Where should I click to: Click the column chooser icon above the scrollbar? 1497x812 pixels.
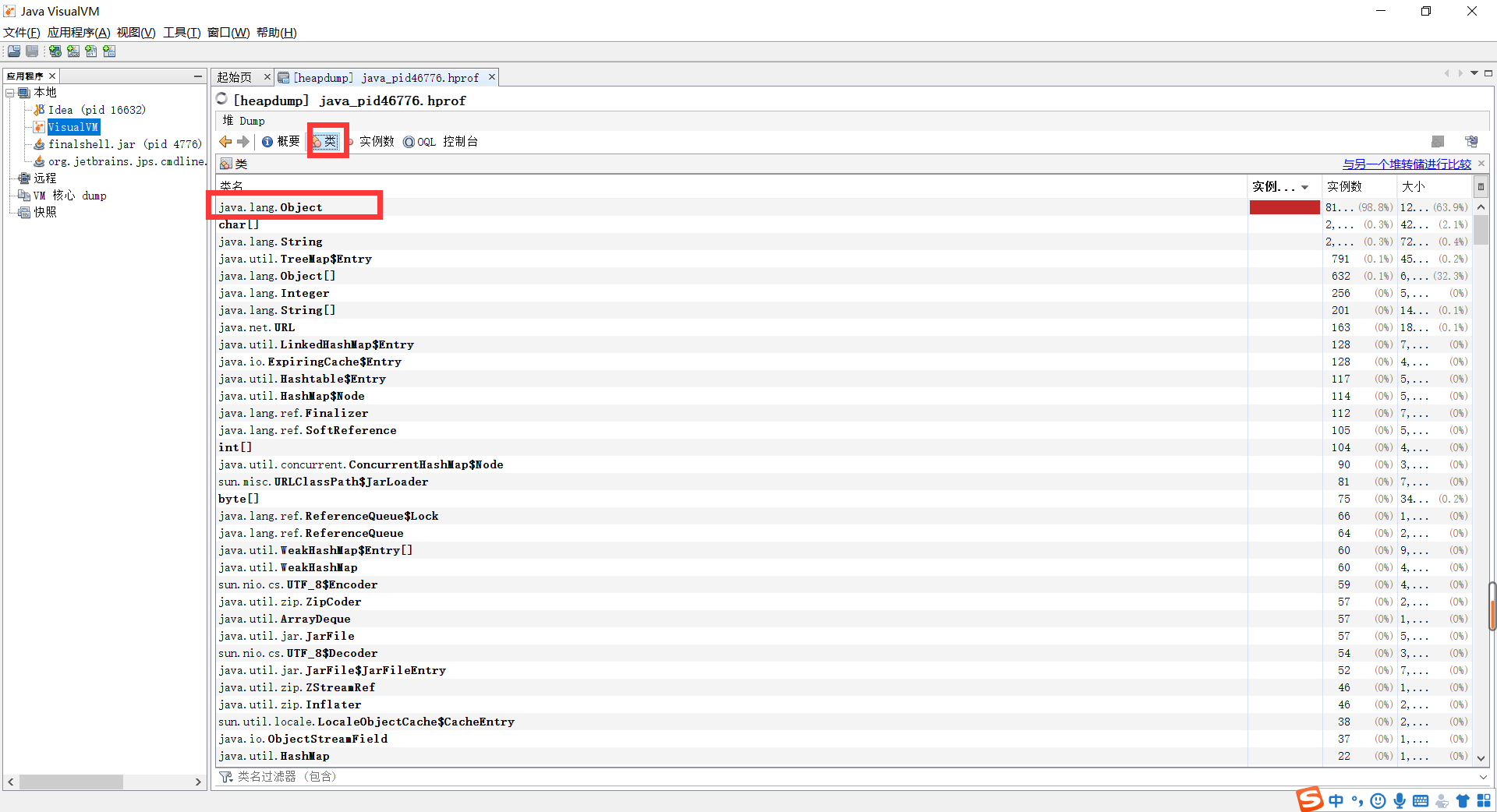pyautogui.click(x=1481, y=186)
